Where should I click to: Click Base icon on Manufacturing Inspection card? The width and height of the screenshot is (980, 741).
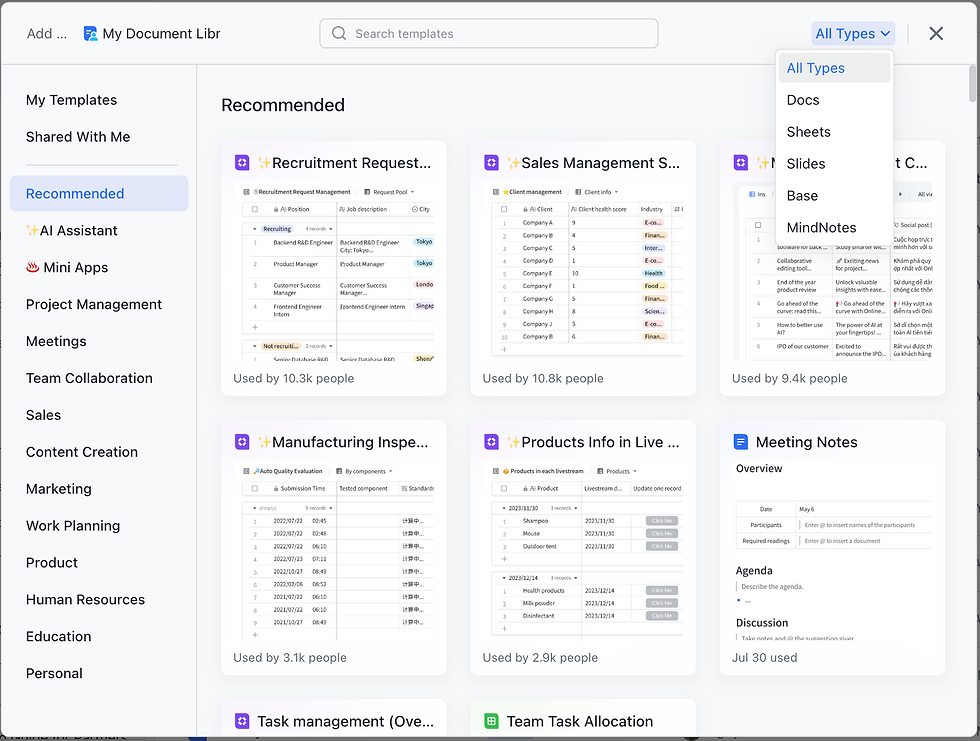[242, 442]
